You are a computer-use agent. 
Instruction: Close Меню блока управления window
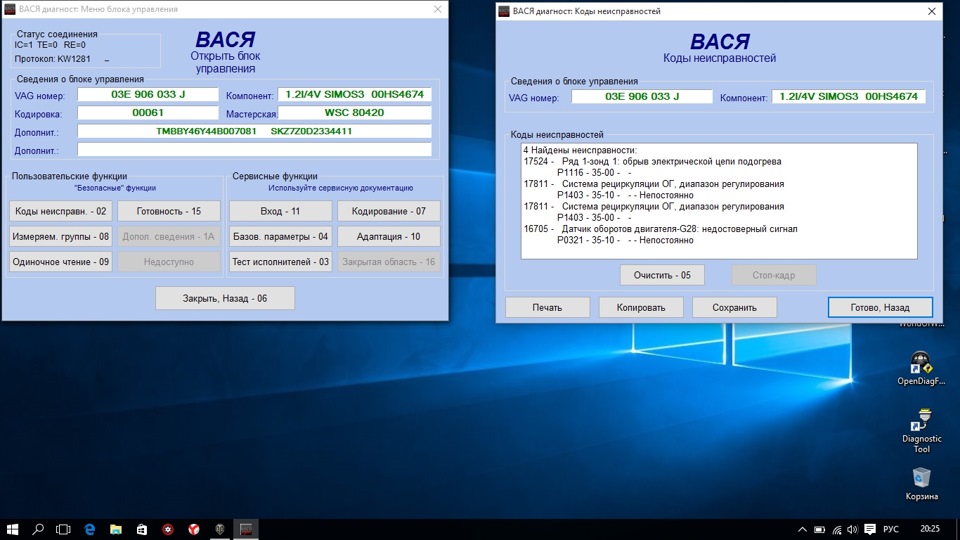point(437,9)
